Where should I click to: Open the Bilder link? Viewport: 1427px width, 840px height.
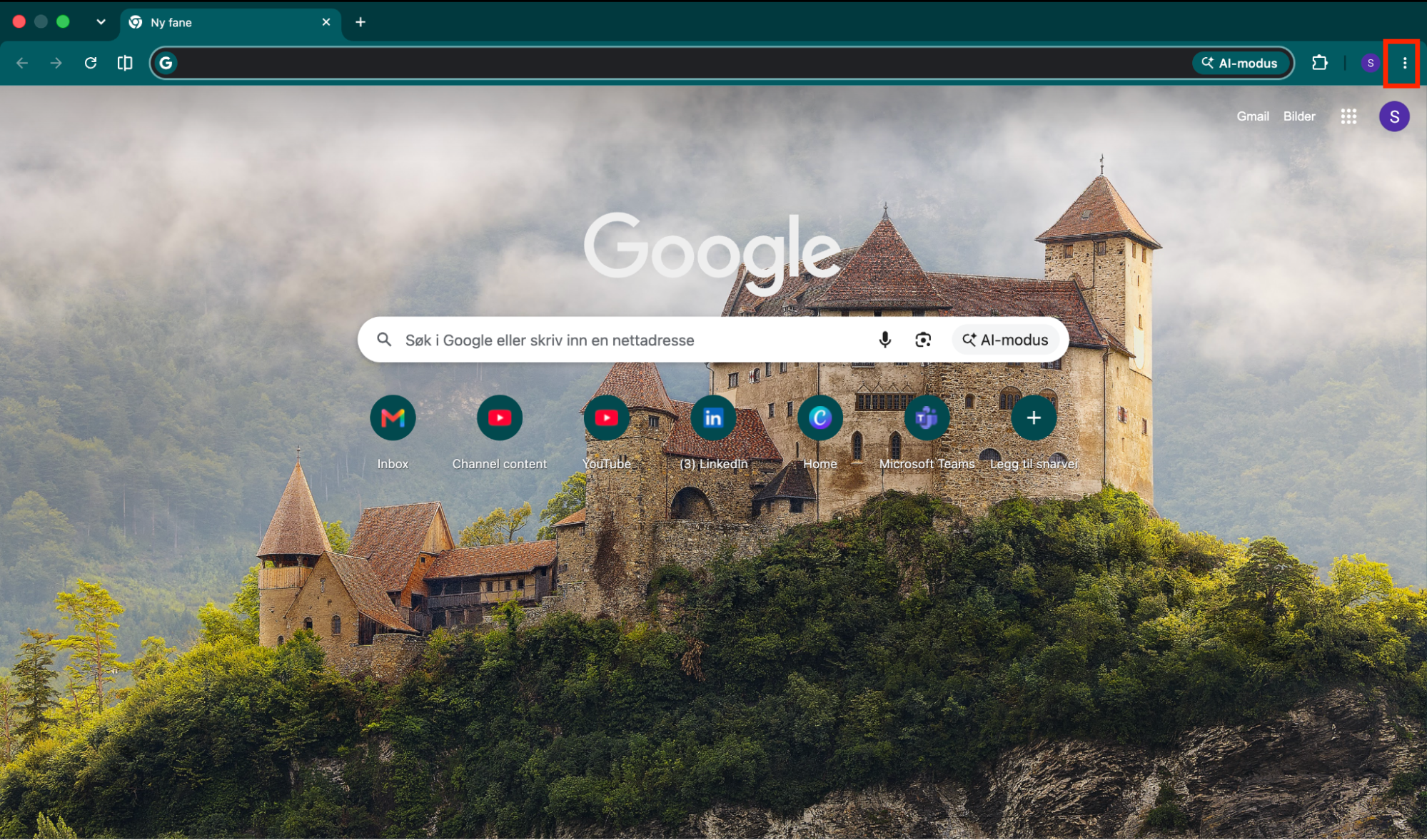click(x=1299, y=116)
